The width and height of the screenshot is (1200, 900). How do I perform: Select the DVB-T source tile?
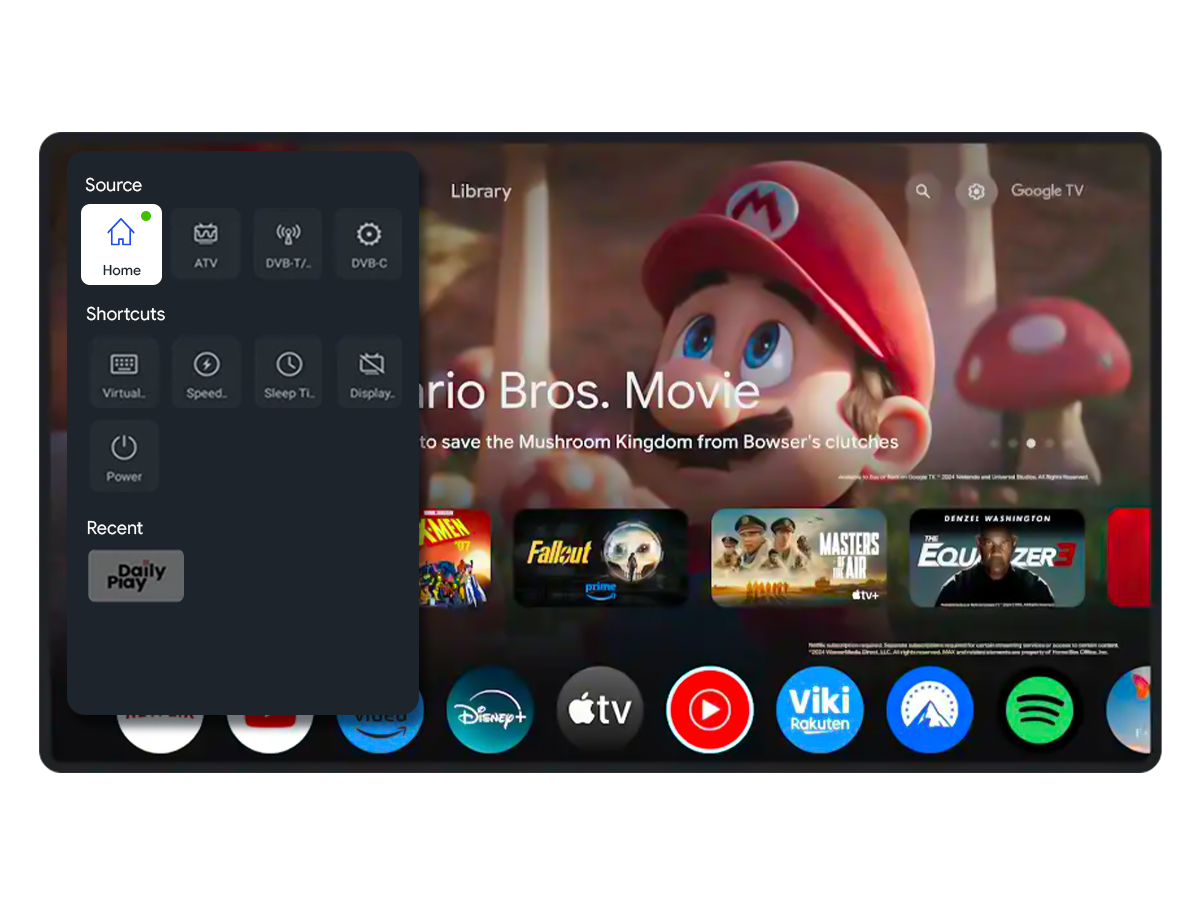[288, 244]
